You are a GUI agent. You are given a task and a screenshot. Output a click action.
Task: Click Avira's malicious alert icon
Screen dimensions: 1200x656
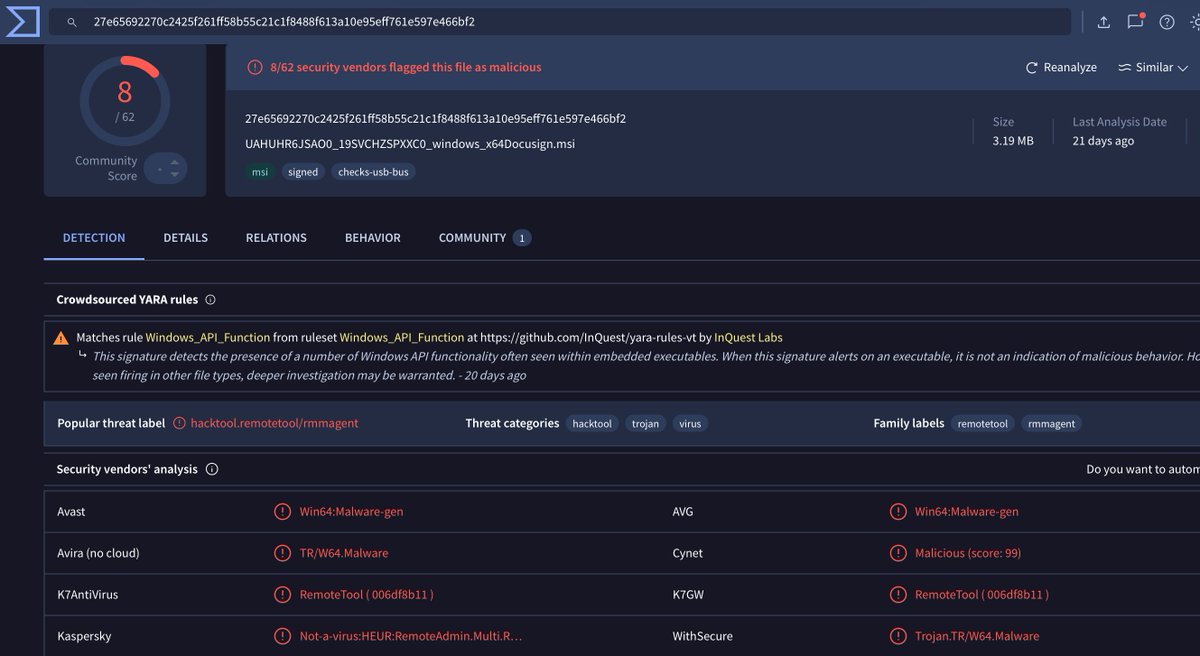(283, 553)
